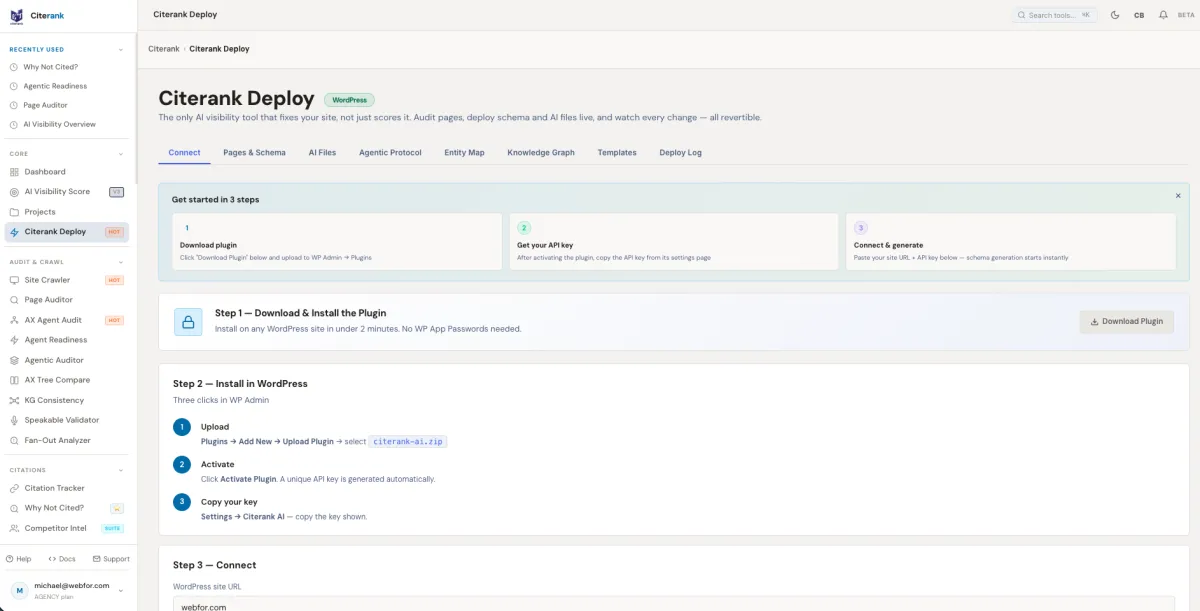Click Support envelope icon
1200x611 pixels.
[96, 559]
